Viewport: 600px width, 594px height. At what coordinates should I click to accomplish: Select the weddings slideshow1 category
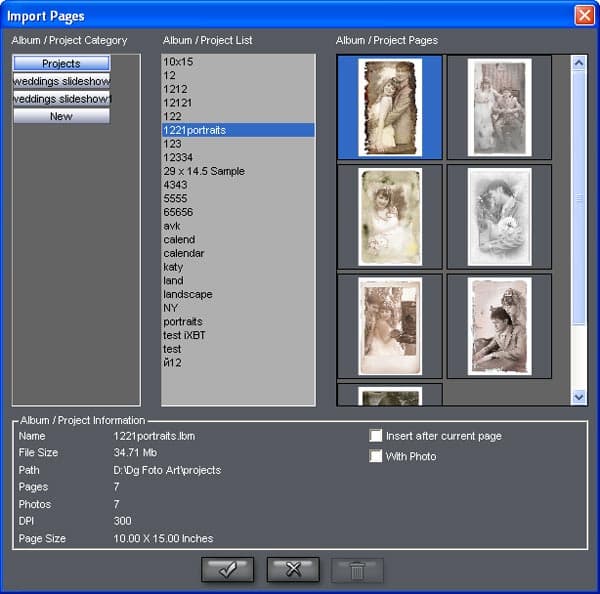point(61,99)
